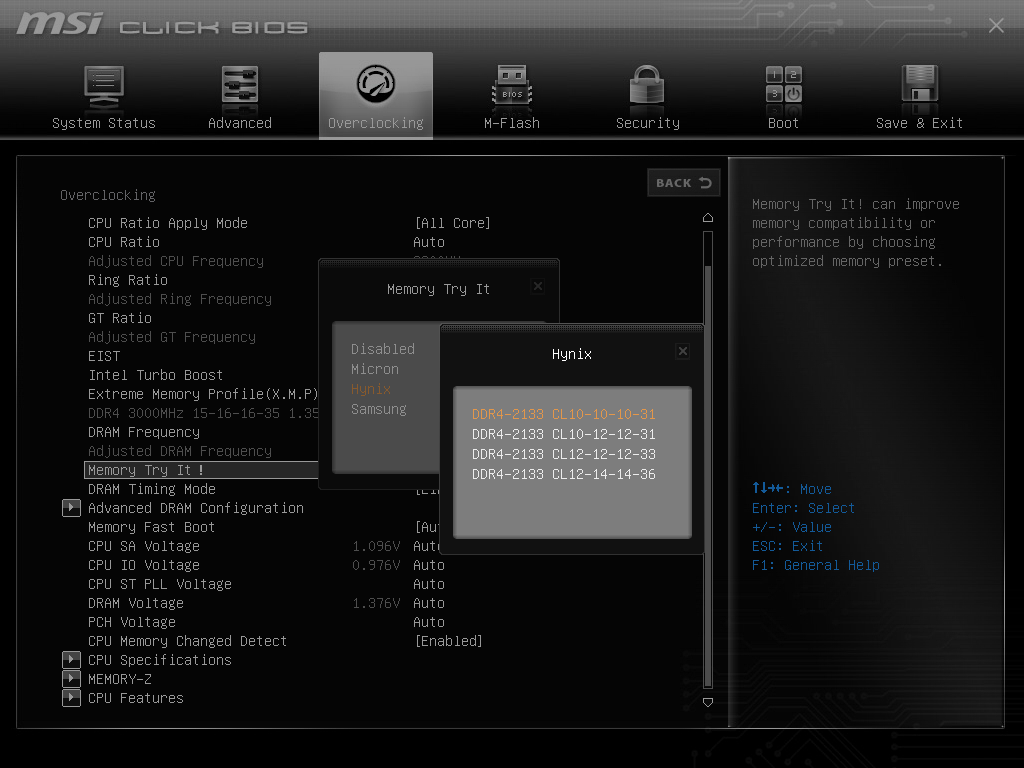Select Extreme Memory Profile(X.M.P) setting

tap(203, 394)
